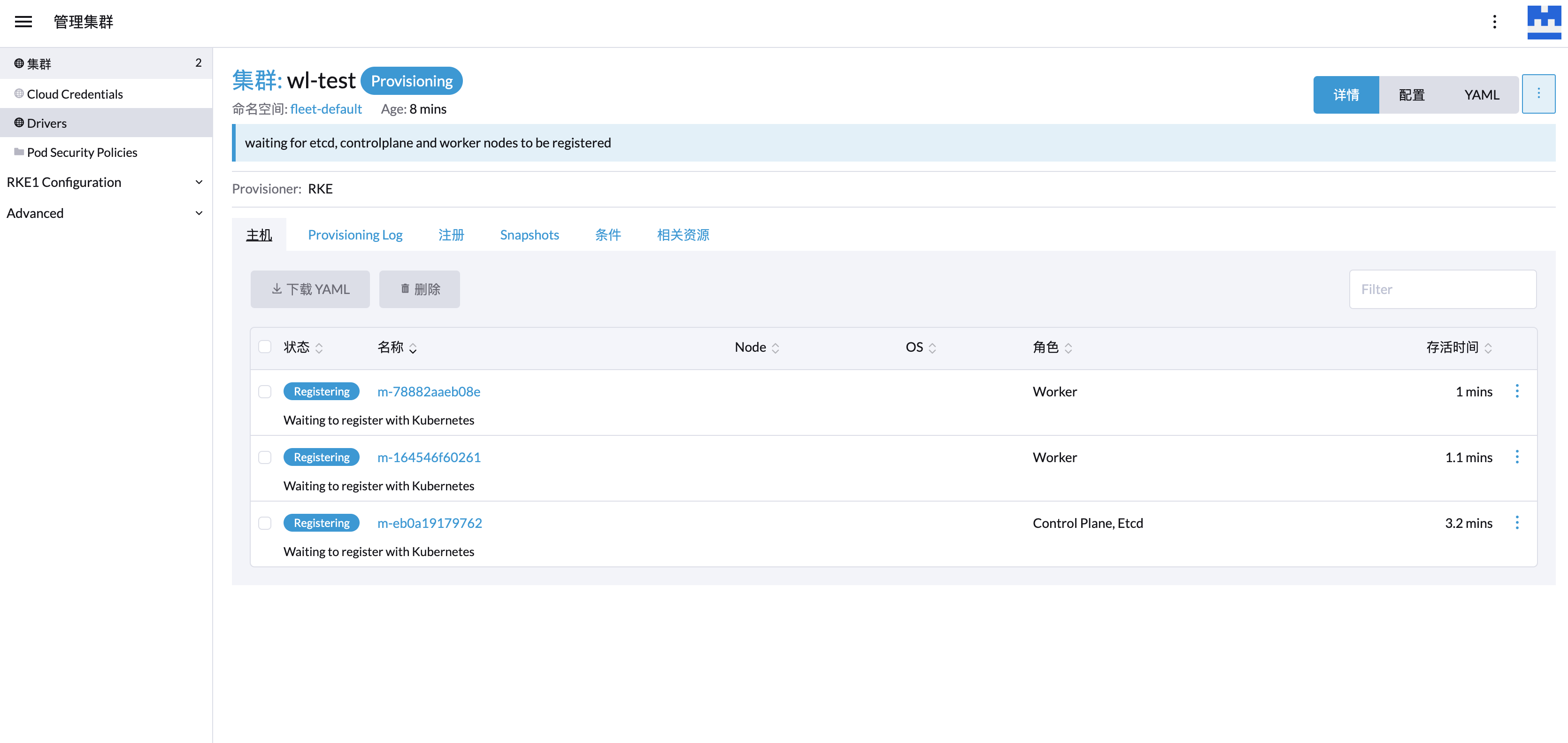
Task: Click the globe icon beside 集群
Action: [19, 63]
